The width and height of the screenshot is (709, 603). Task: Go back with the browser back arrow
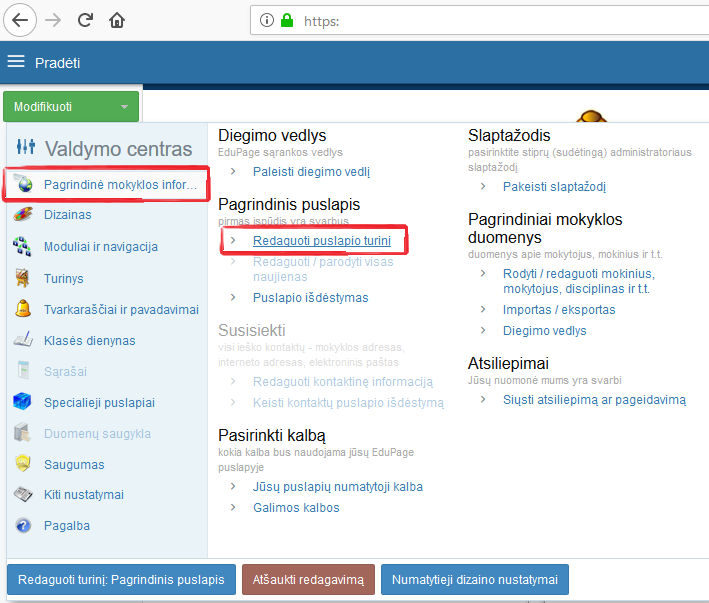click(20, 20)
